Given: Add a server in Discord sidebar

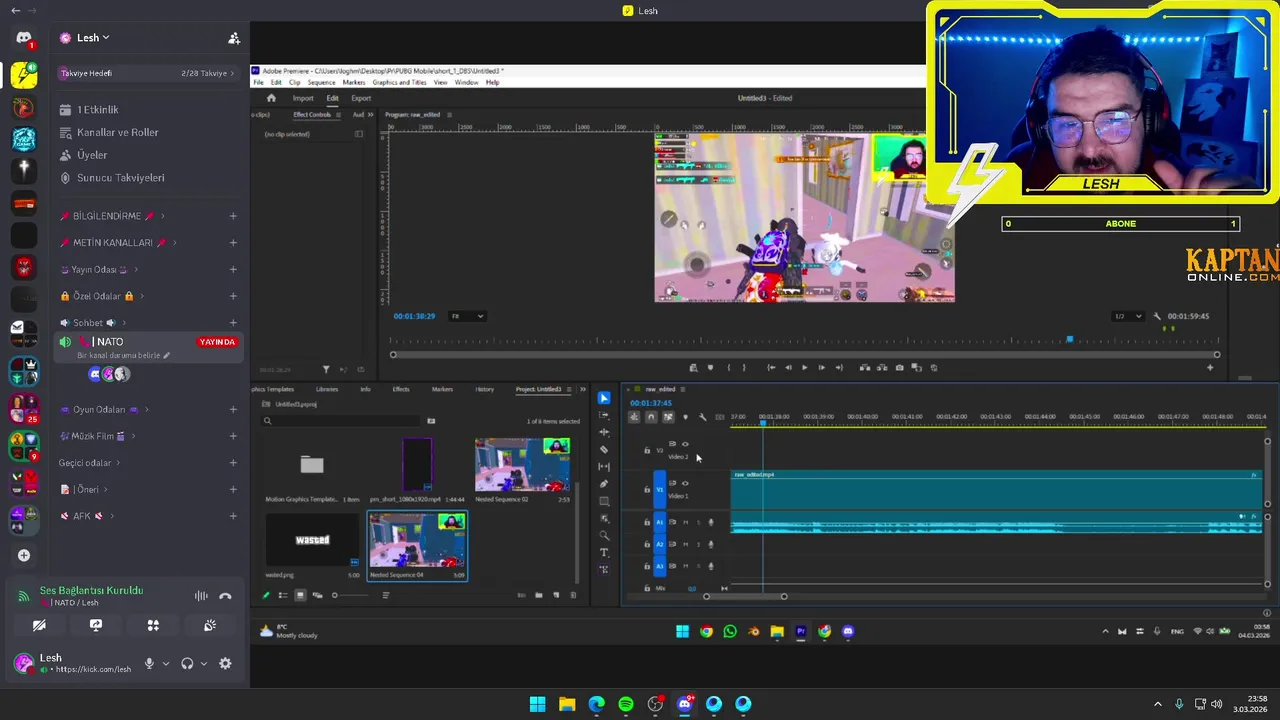Looking at the screenshot, I should point(24,555).
